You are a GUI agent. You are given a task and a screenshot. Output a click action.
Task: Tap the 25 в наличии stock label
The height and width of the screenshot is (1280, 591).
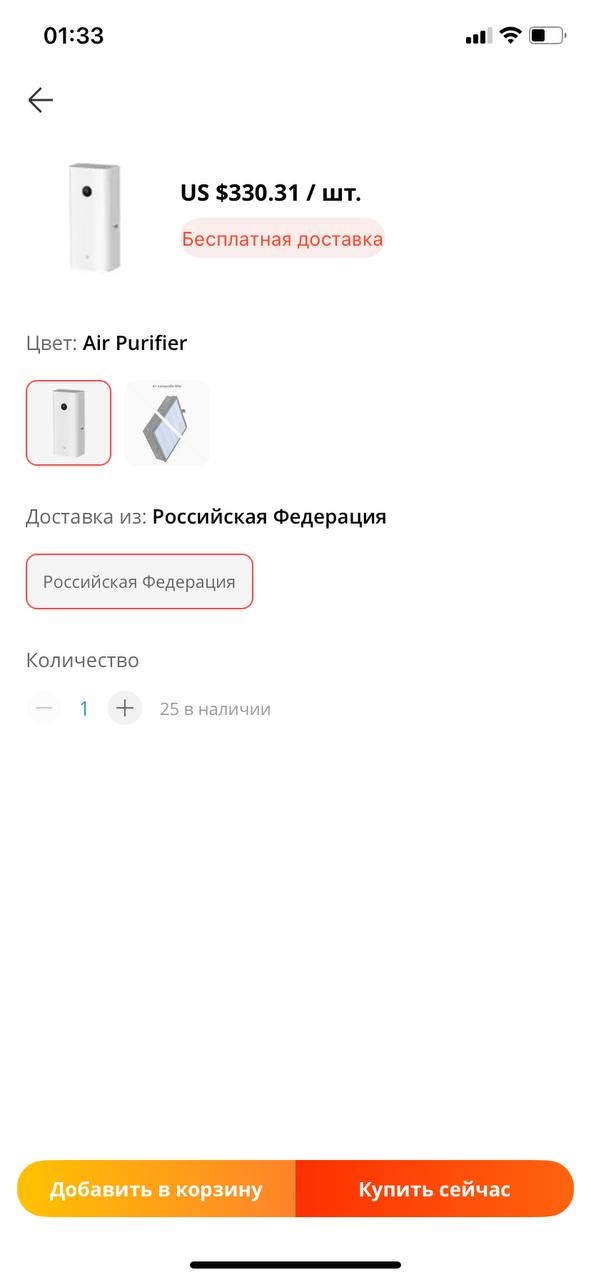tap(215, 709)
